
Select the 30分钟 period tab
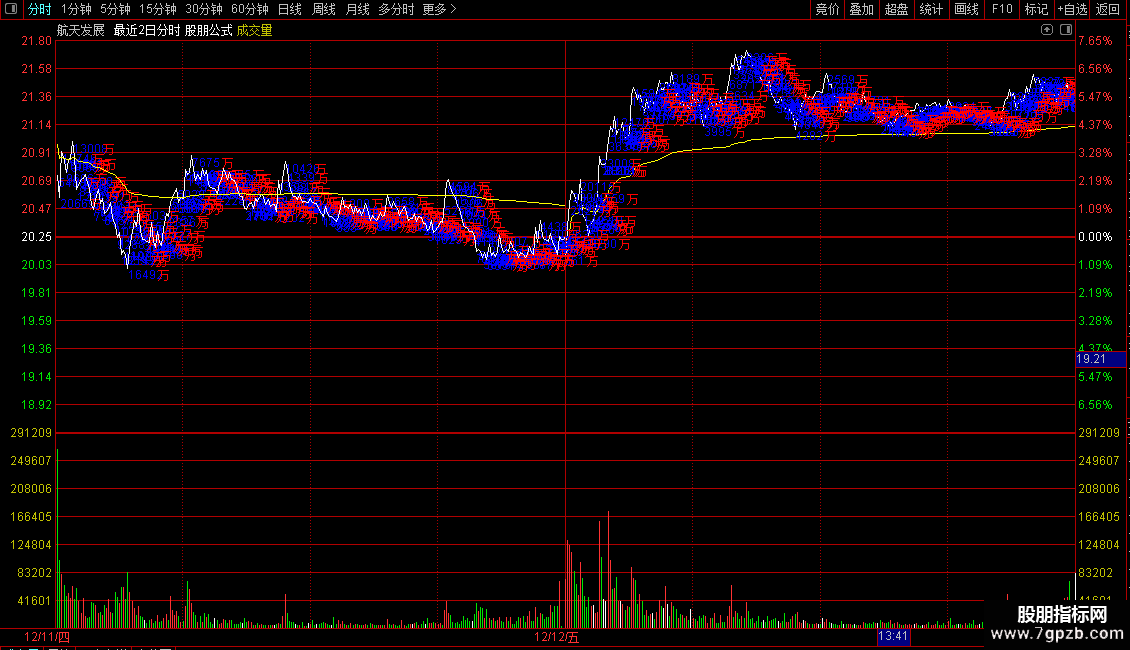204,9
